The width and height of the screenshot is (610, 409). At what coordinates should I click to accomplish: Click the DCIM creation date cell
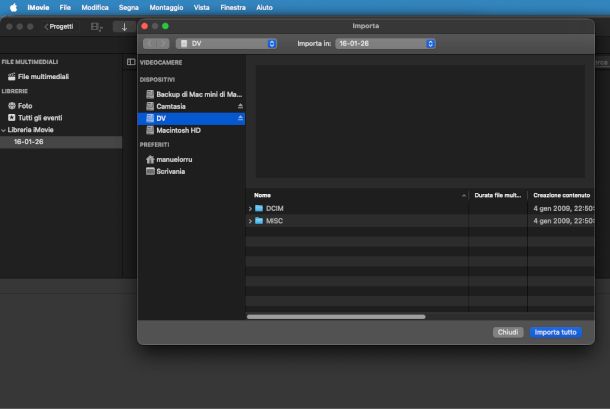point(563,209)
